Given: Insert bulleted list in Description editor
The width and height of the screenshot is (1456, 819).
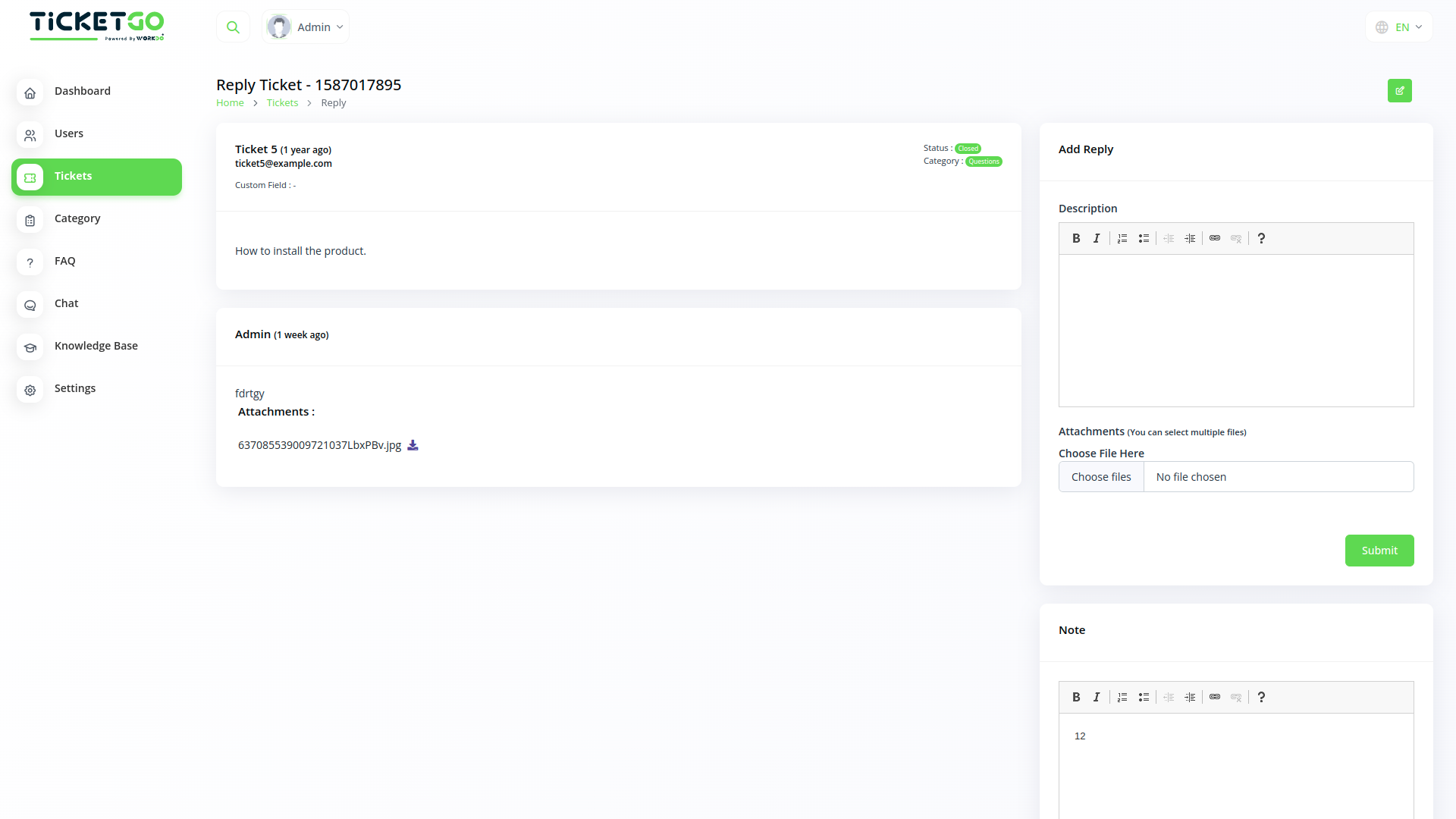Looking at the screenshot, I should coord(1144,239).
